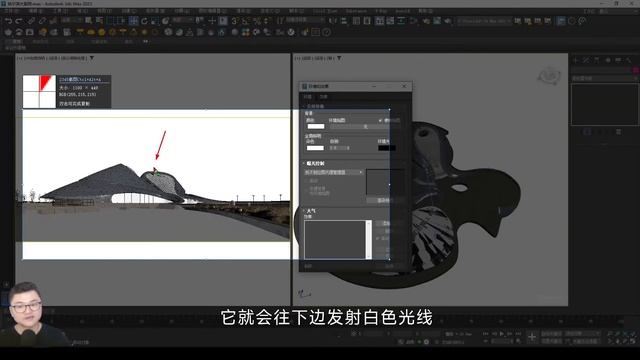640x360 pixels.
Task: Choose the Bind to Space Warp tool
Action: click(x=53, y=20)
